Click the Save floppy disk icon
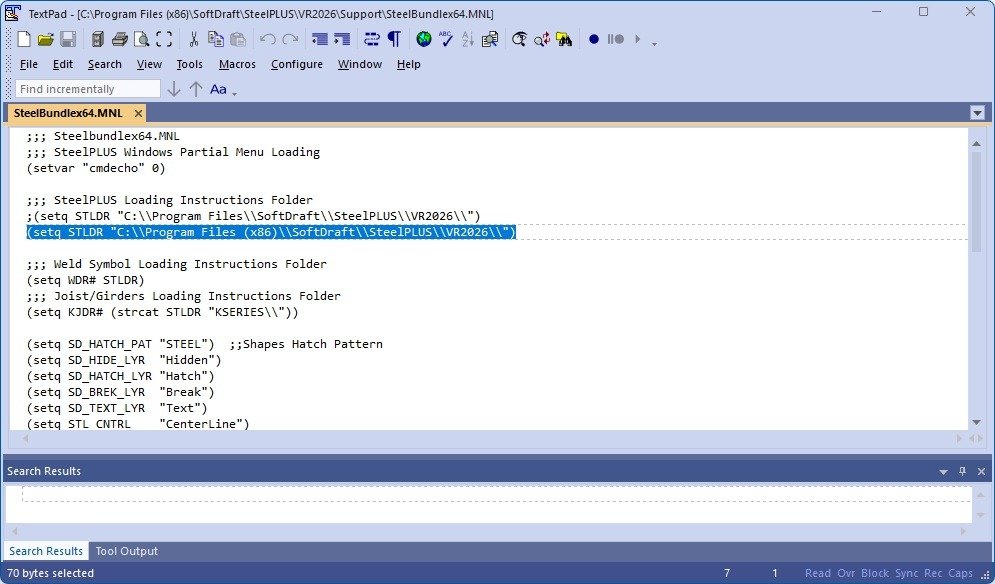Viewport: 995px width, 584px height. 68,39
